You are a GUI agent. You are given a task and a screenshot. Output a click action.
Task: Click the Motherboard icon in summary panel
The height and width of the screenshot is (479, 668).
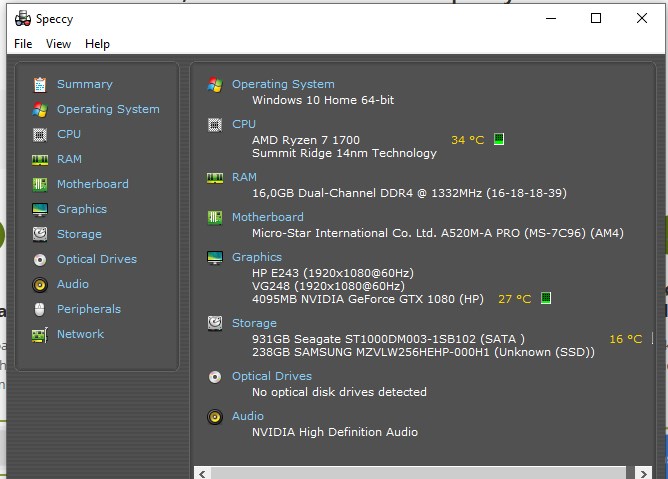(x=215, y=218)
